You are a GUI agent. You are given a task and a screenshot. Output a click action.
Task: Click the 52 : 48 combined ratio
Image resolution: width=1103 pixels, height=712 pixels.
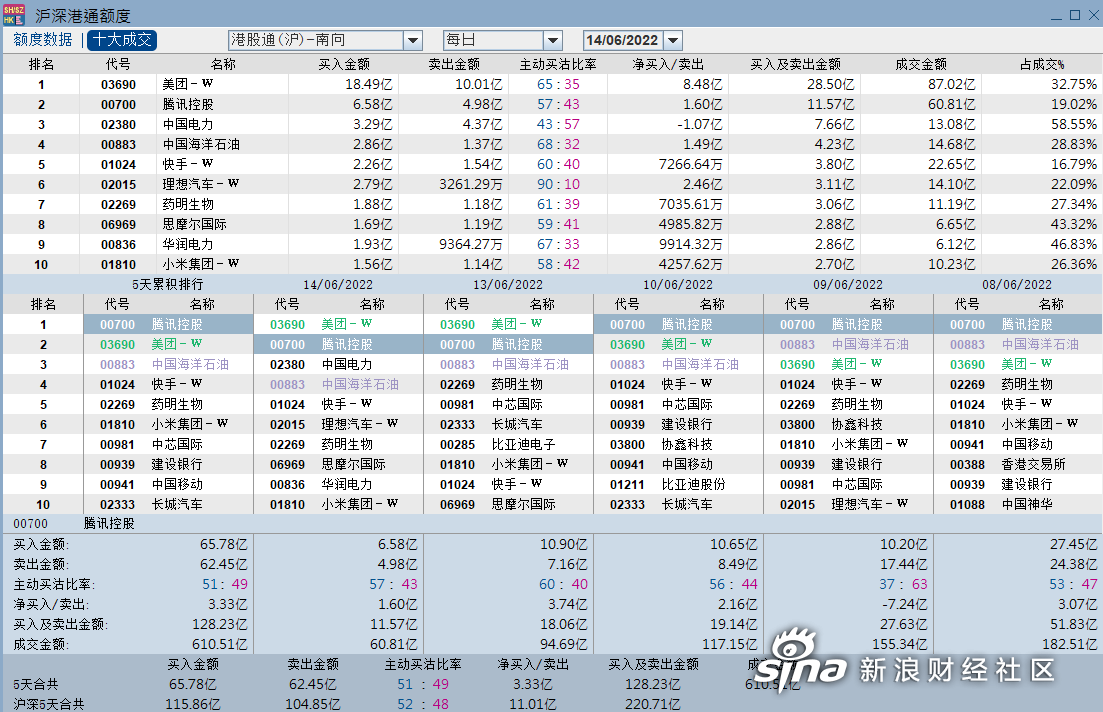[x=423, y=704]
